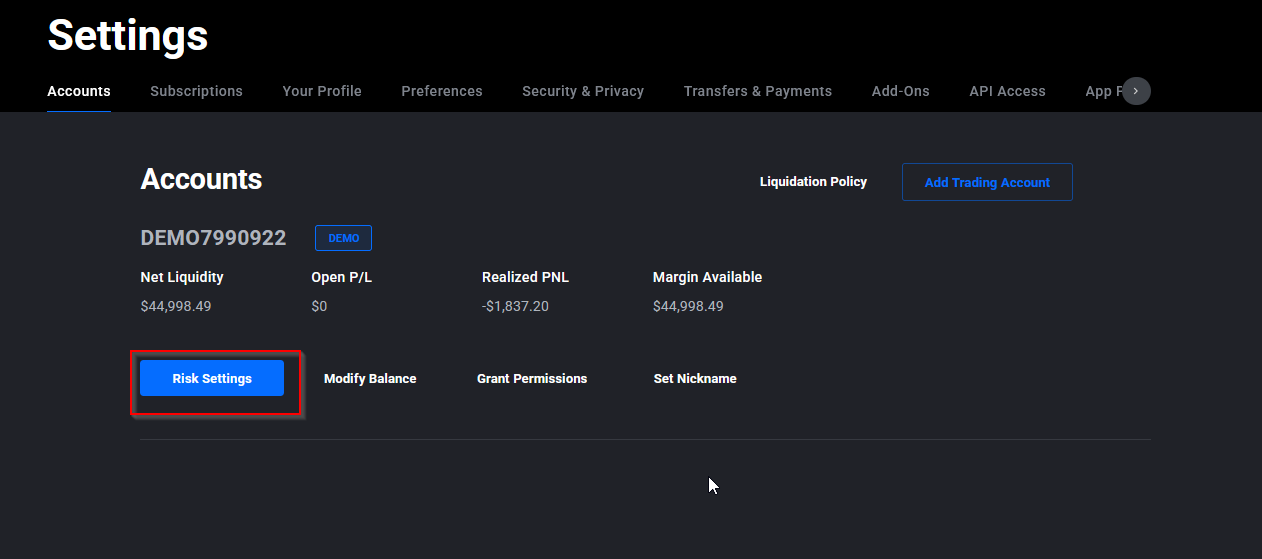Go to the Preferences tab

[442, 91]
